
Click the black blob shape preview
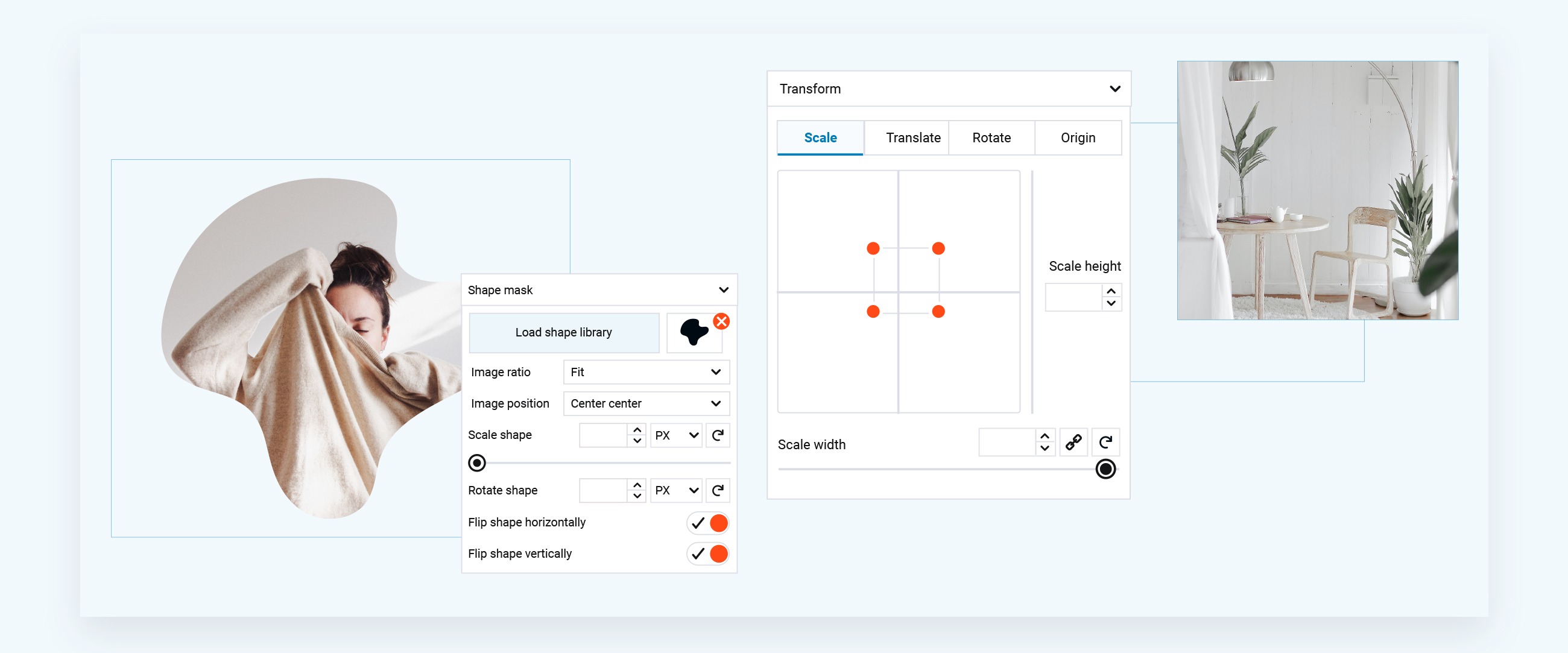coord(694,332)
